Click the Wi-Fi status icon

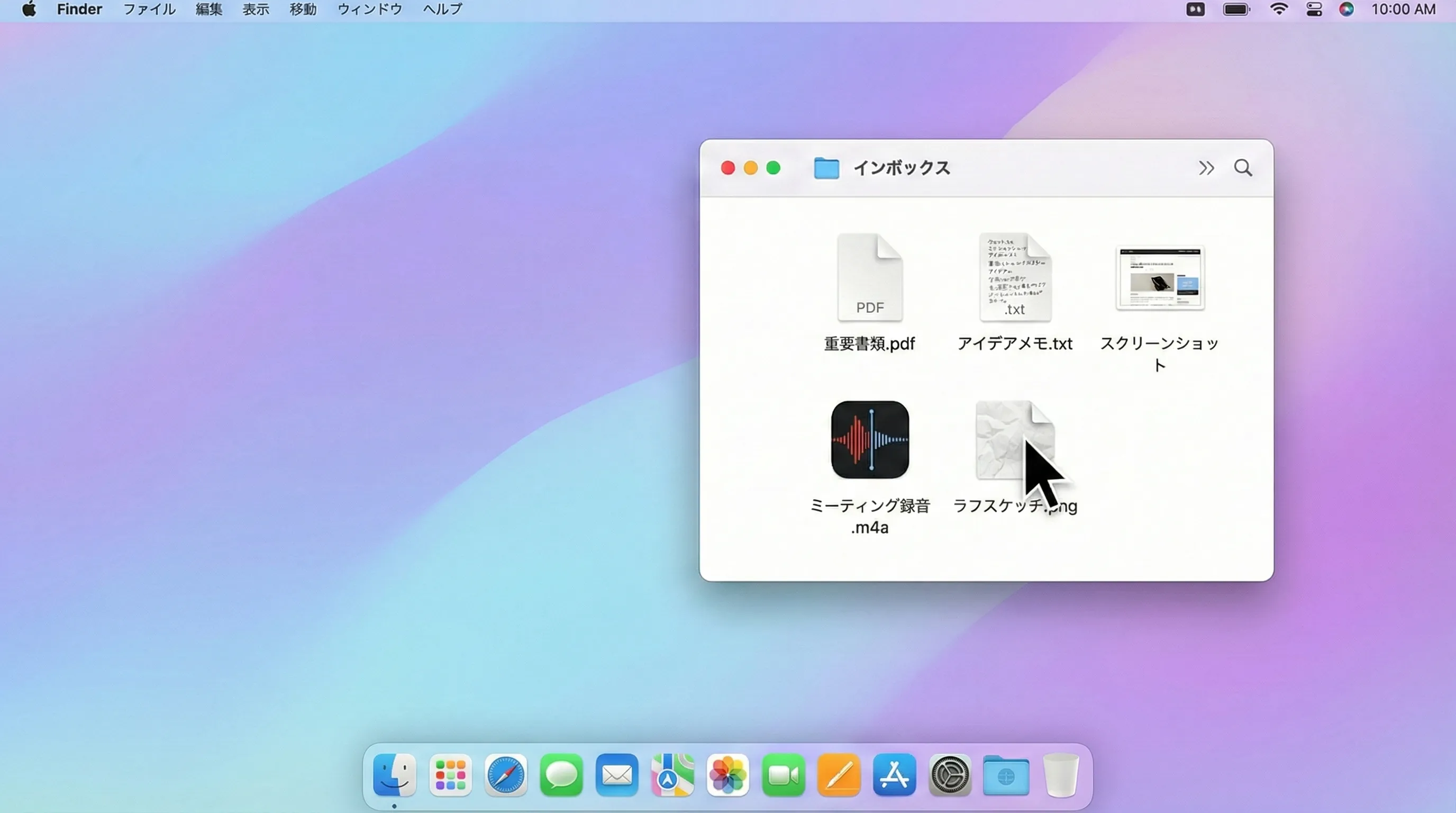tap(1279, 9)
